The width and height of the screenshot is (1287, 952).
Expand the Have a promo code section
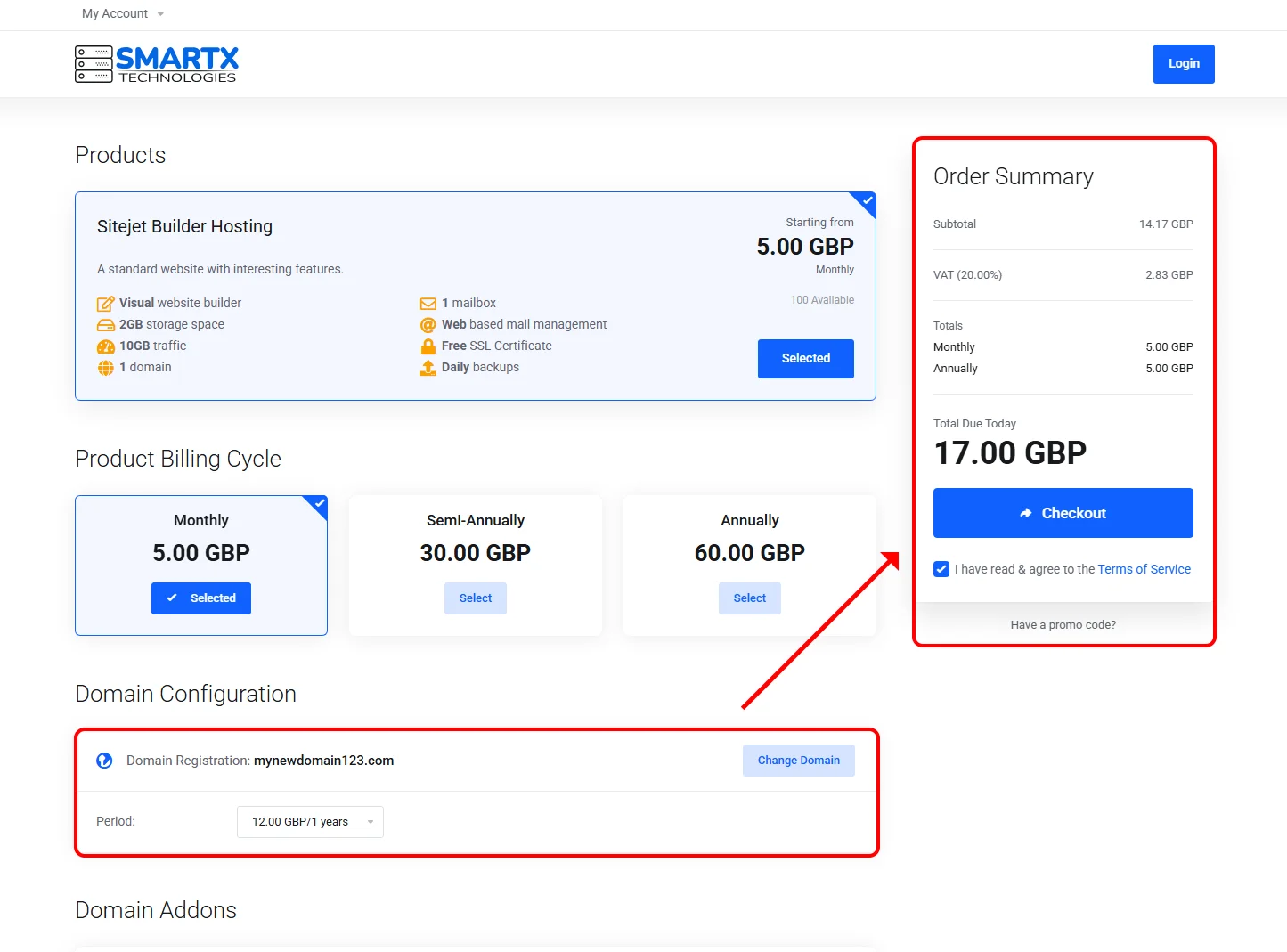click(x=1063, y=625)
